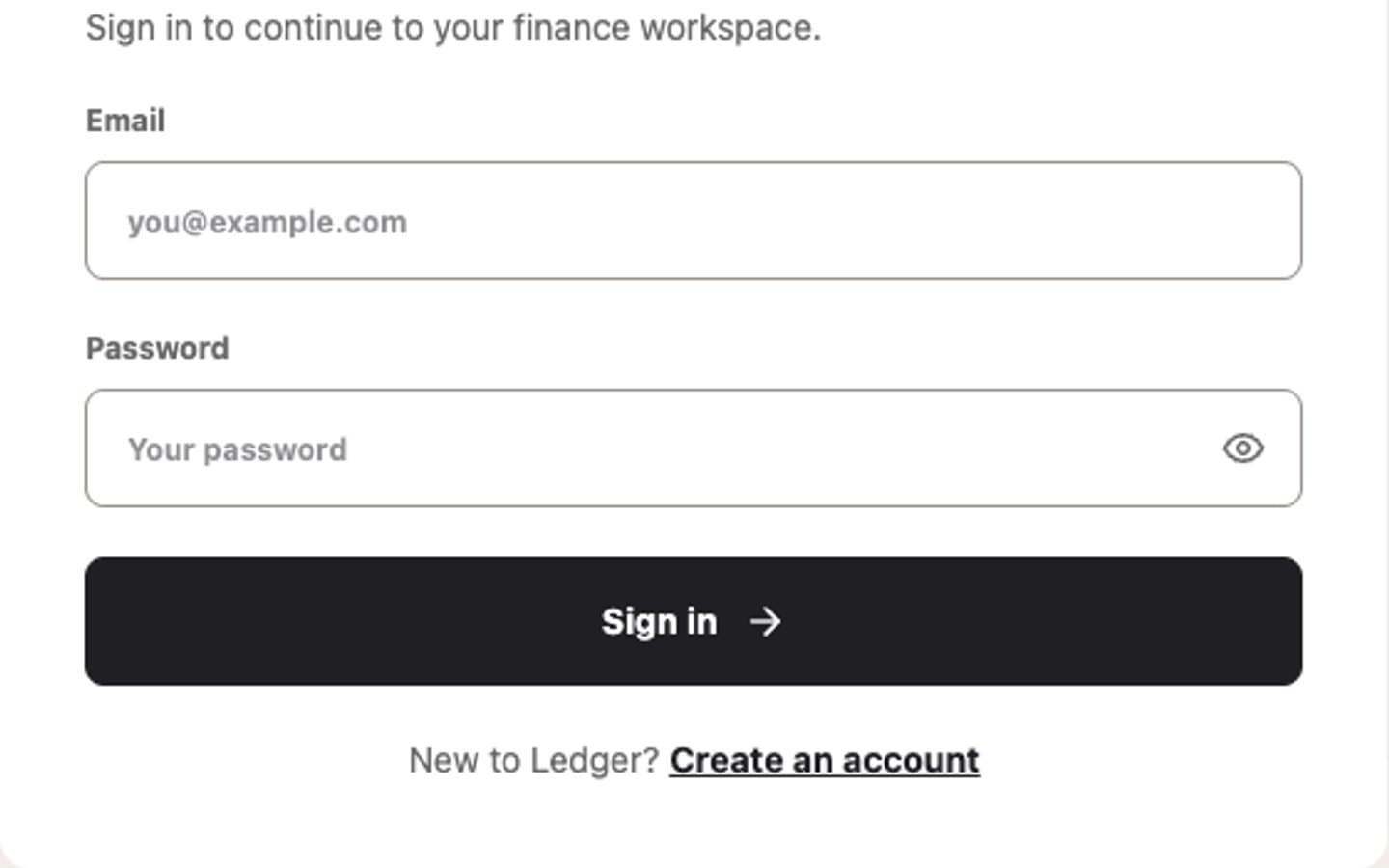Viewport: 1389px width, 868px height.
Task: Click the word 'account' in signup link
Action: point(911,761)
